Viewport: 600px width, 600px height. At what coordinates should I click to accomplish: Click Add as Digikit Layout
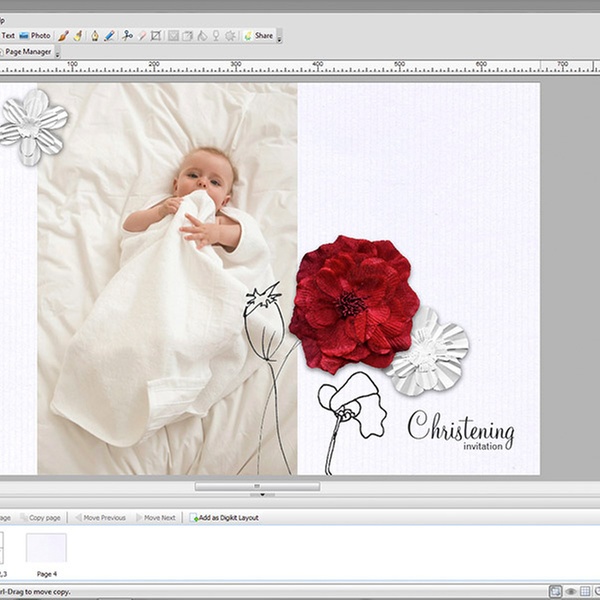pyautogui.click(x=224, y=517)
